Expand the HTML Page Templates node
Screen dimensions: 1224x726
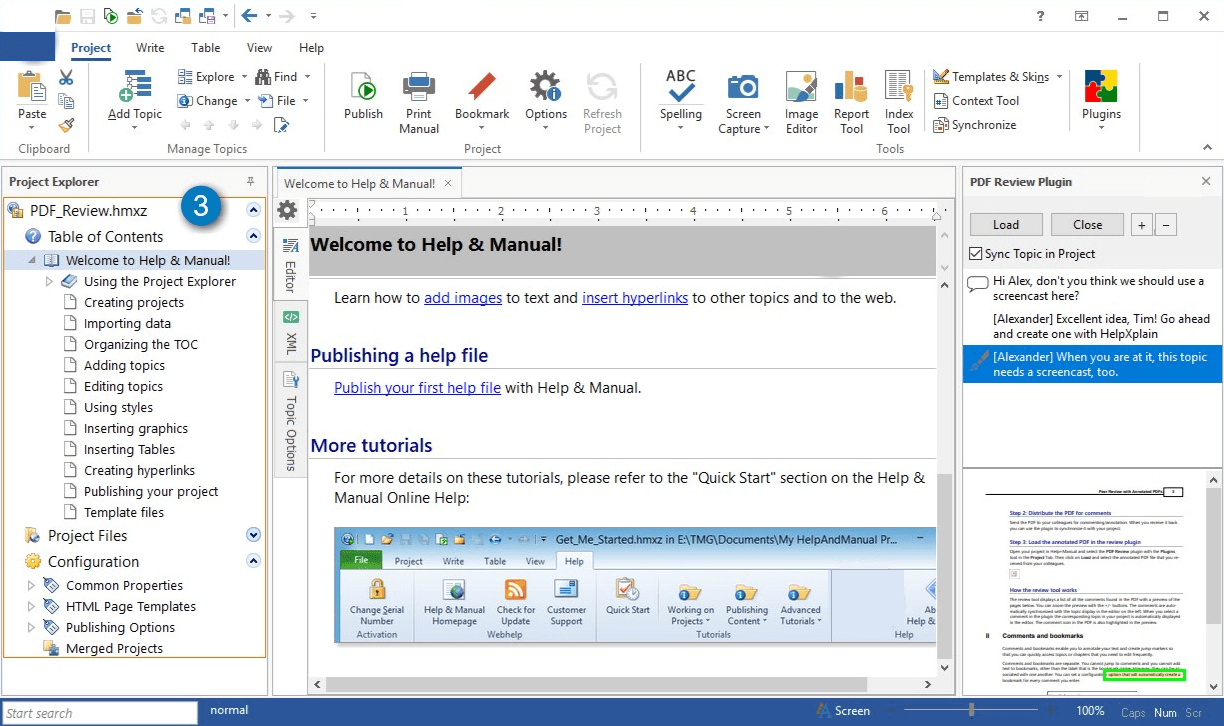[x=32, y=607]
